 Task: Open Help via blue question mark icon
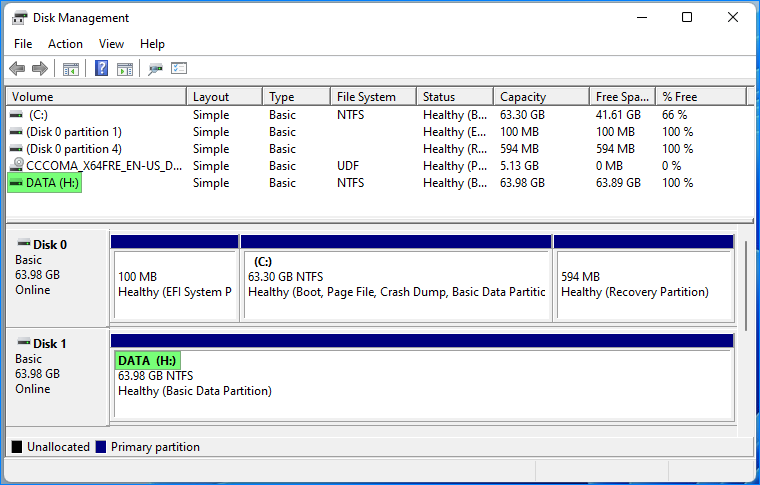pyautogui.click(x=101, y=69)
